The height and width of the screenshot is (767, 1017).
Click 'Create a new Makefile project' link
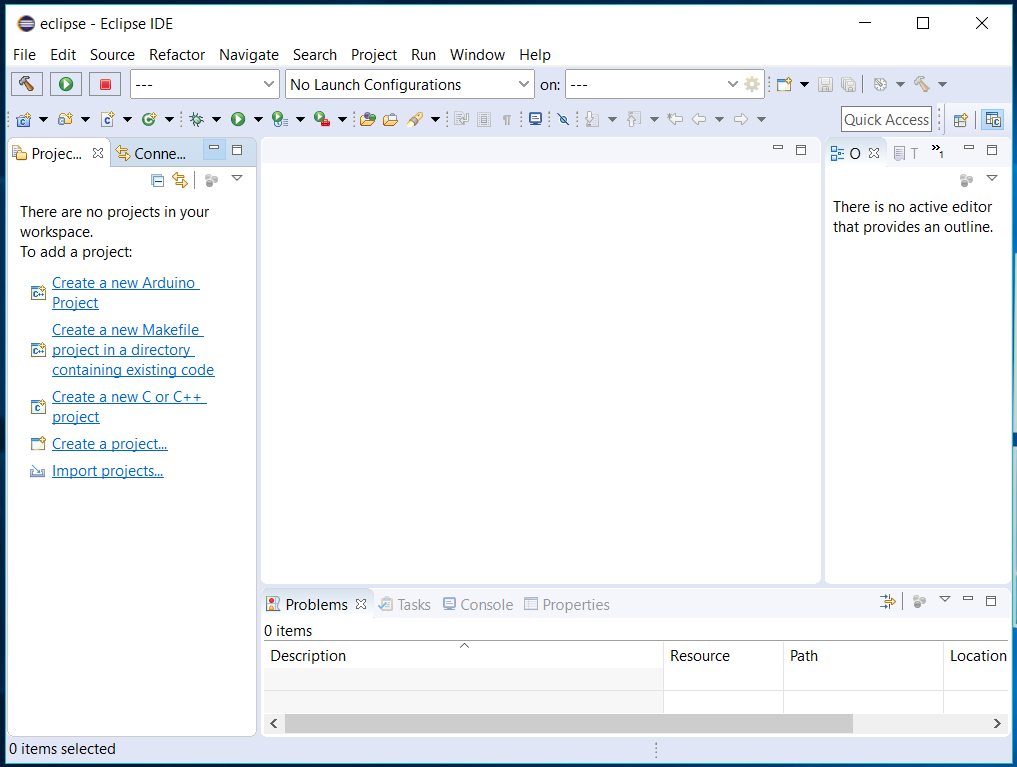point(133,349)
